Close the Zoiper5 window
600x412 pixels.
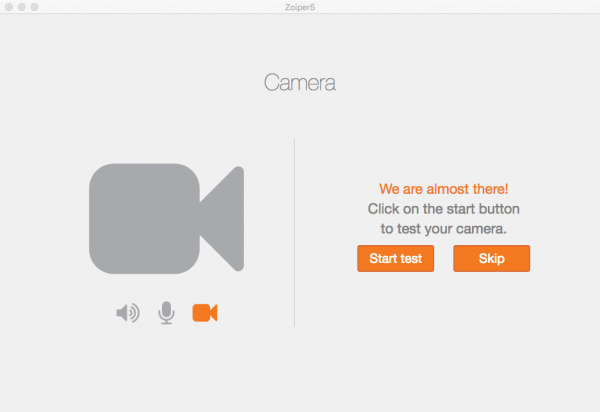point(9,7)
